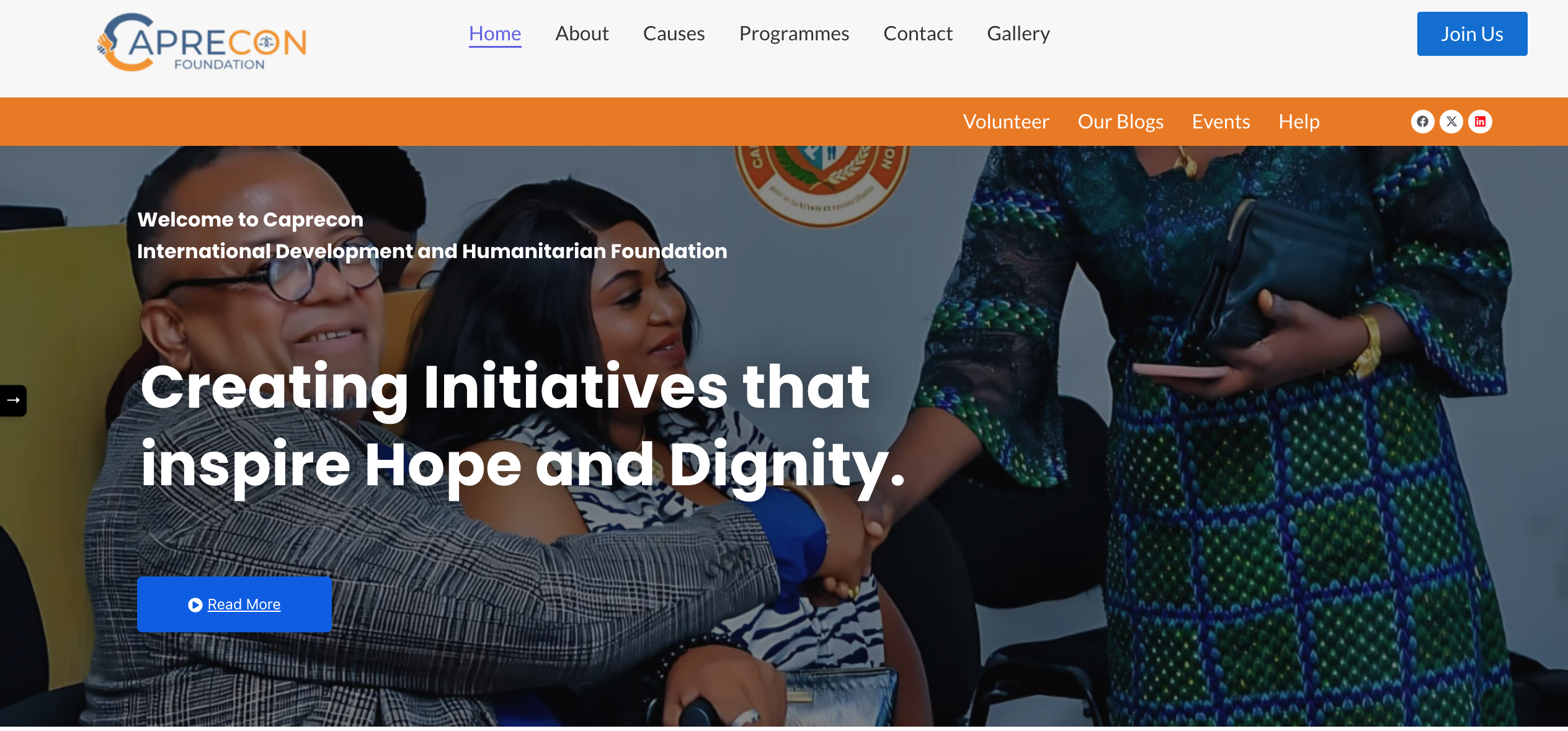This screenshot has width=1568, height=731.
Task: Select Help in the orange bar
Action: pyautogui.click(x=1299, y=122)
